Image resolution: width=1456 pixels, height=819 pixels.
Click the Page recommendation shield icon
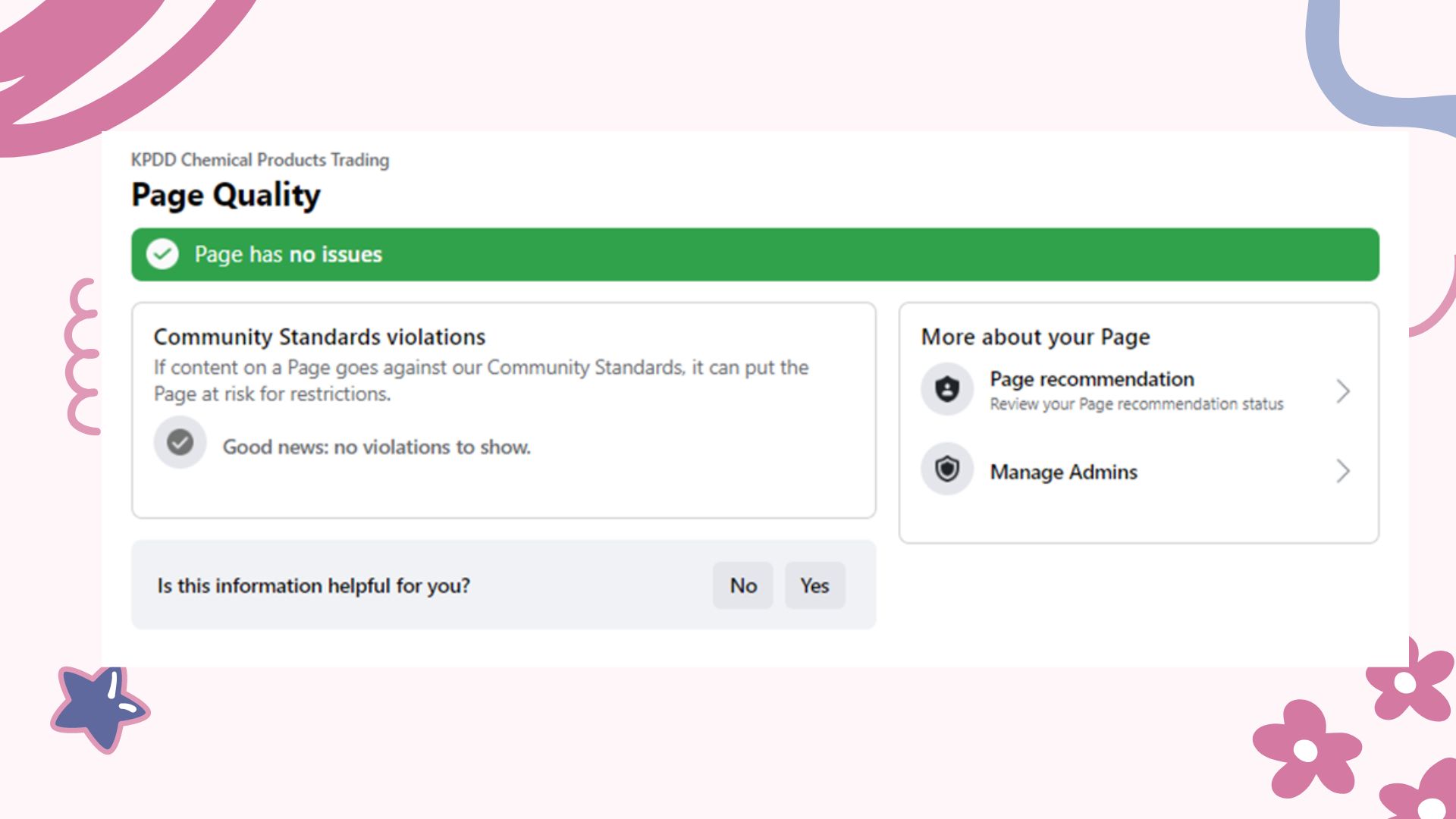point(947,390)
